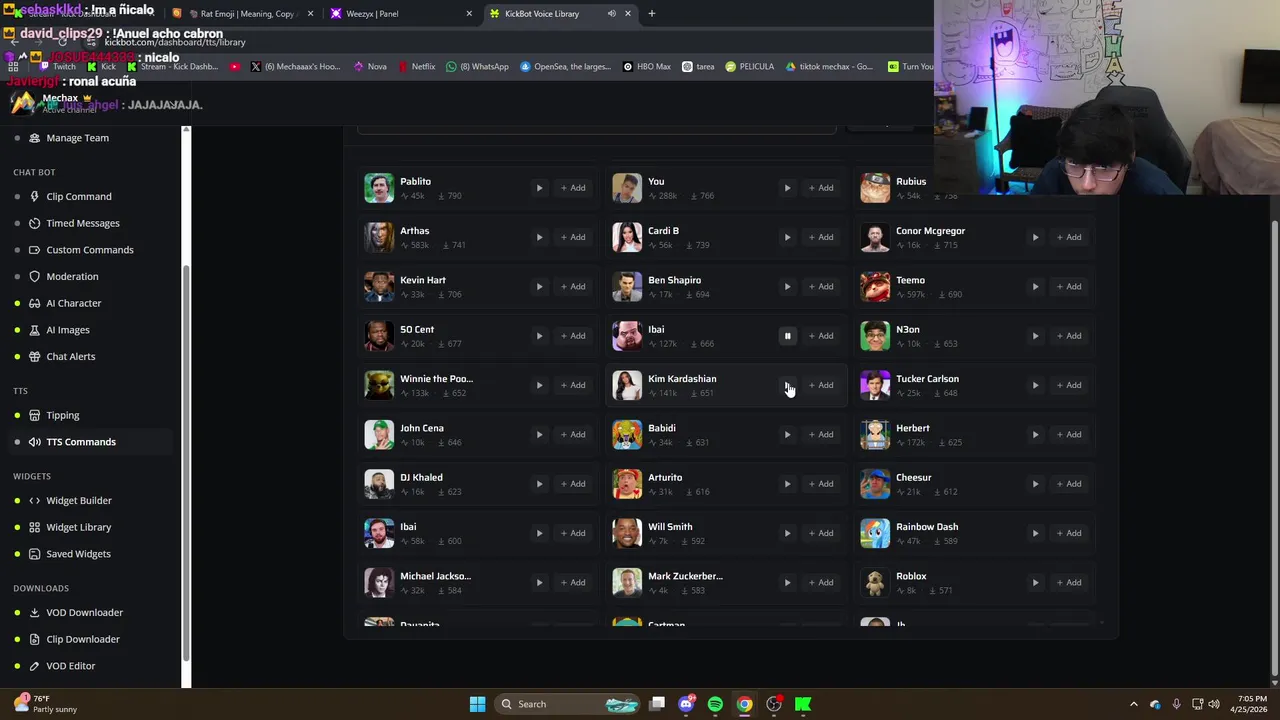Open Tipping in sidebar

62,415
